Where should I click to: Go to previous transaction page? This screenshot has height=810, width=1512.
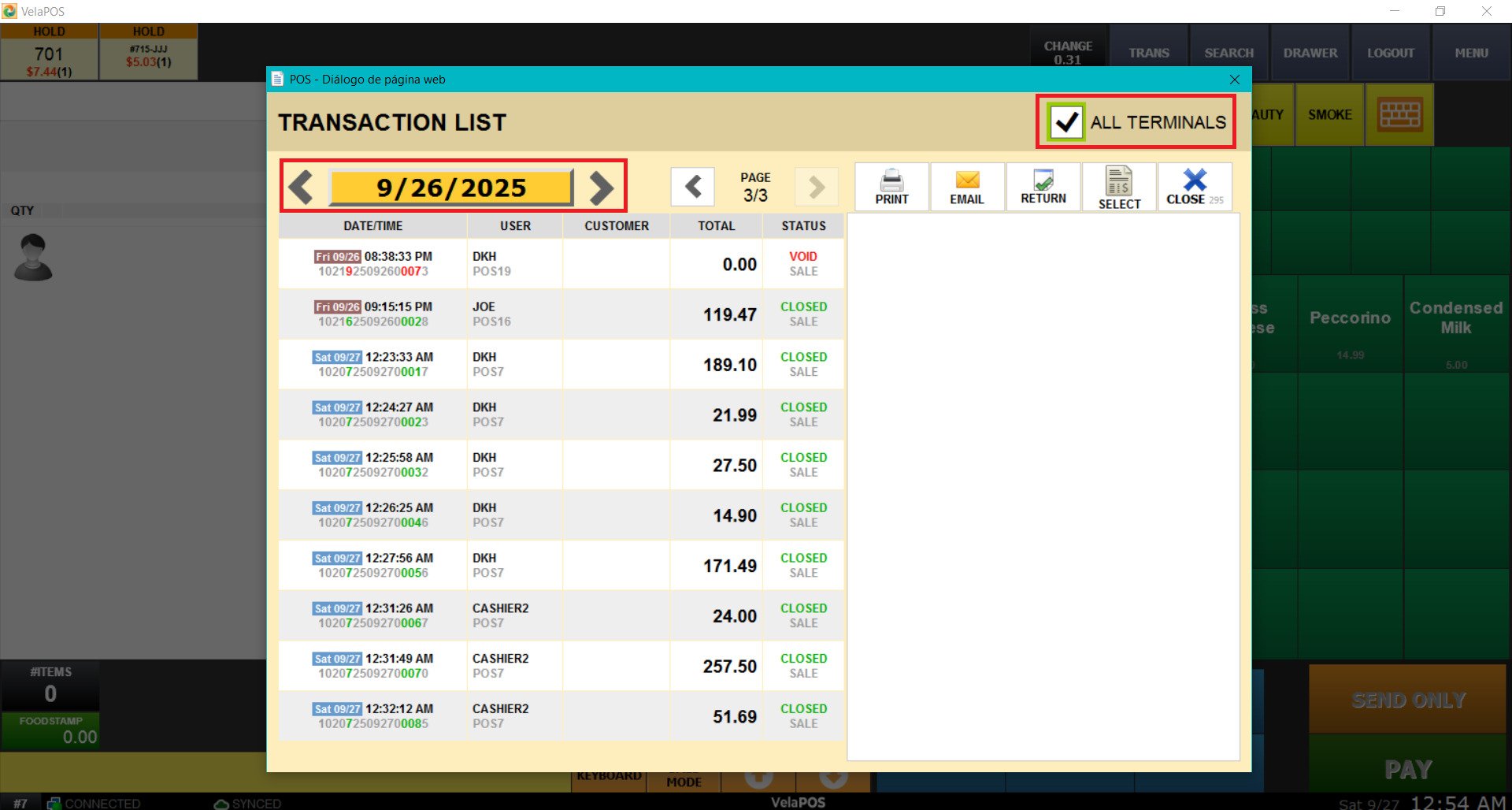click(693, 188)
